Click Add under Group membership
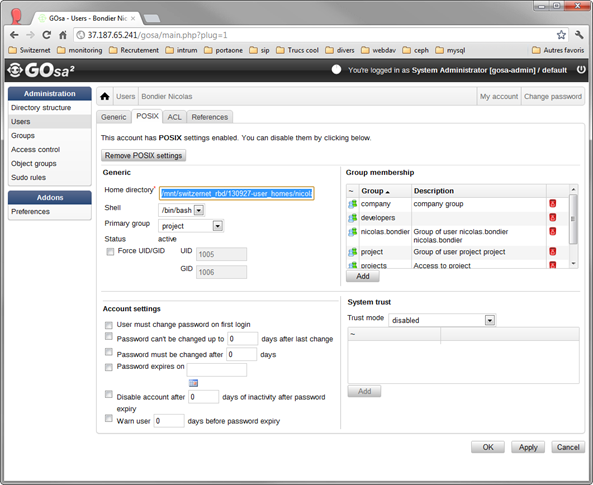This screenshot has width=593, height=485. (x=363, y=276)
